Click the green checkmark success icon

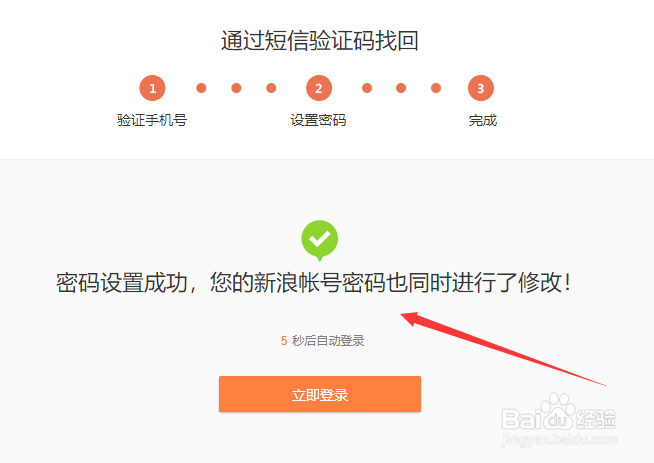[x=319, y=240]
